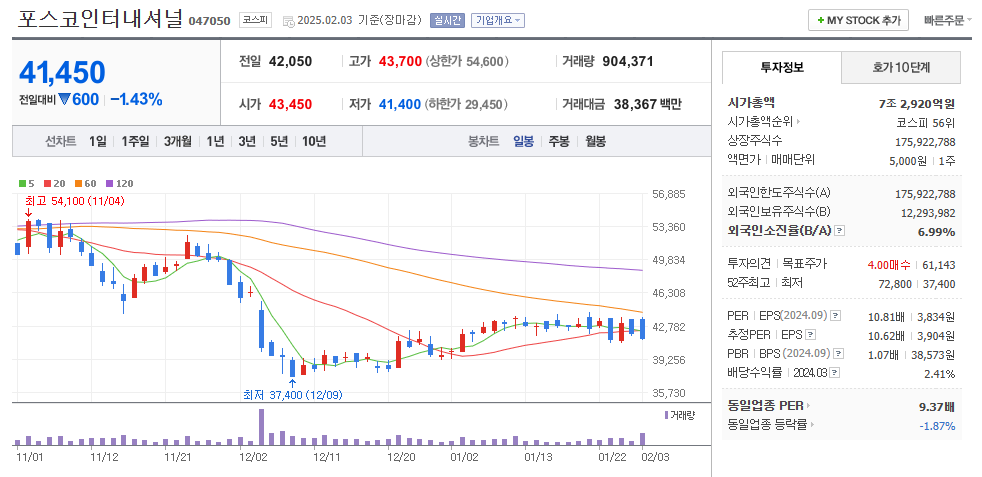Click the 실시간 badge button
This screenshot has height=477, width=982.
[447, 21]
